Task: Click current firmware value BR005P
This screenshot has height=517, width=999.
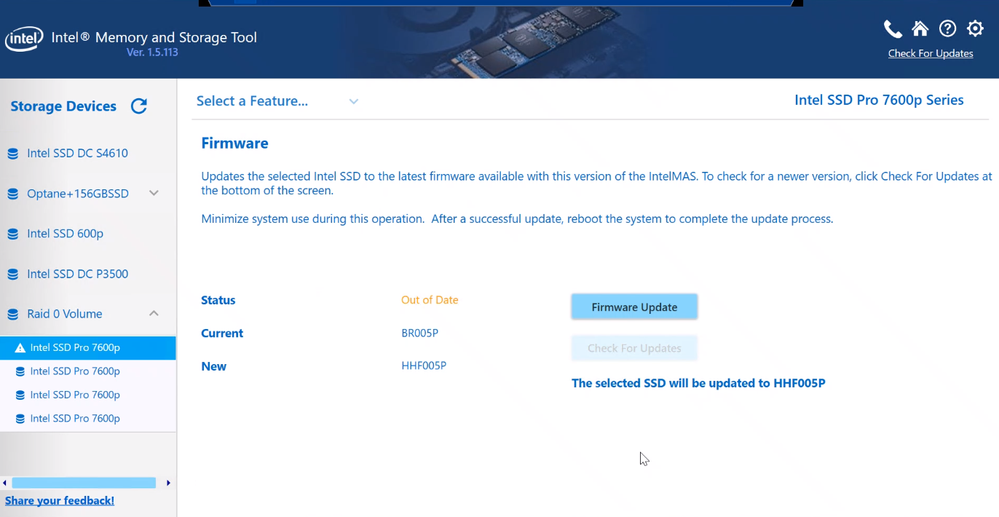Action: click(420, 333)
